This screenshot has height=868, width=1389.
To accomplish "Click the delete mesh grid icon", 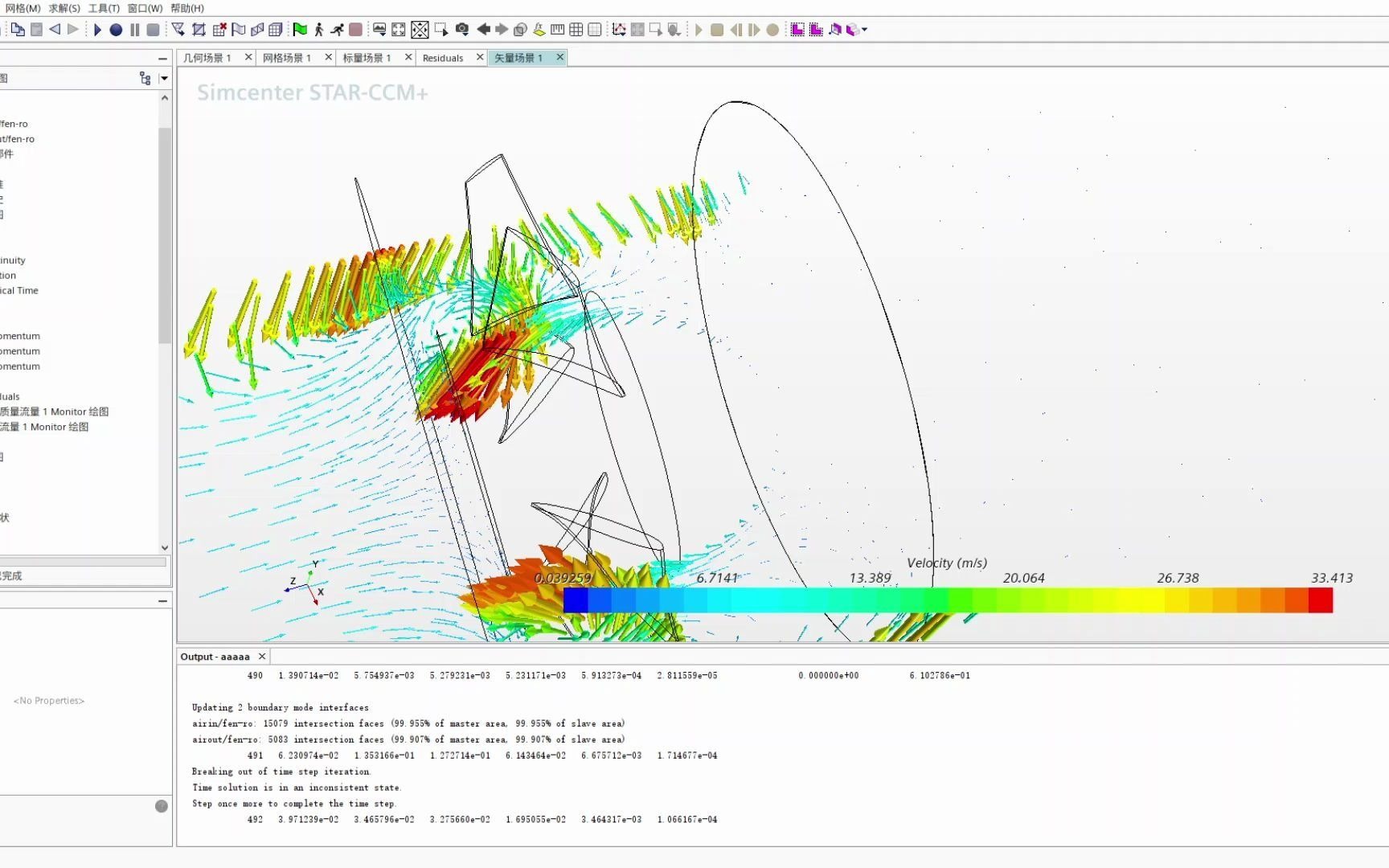I will (219, 30).
